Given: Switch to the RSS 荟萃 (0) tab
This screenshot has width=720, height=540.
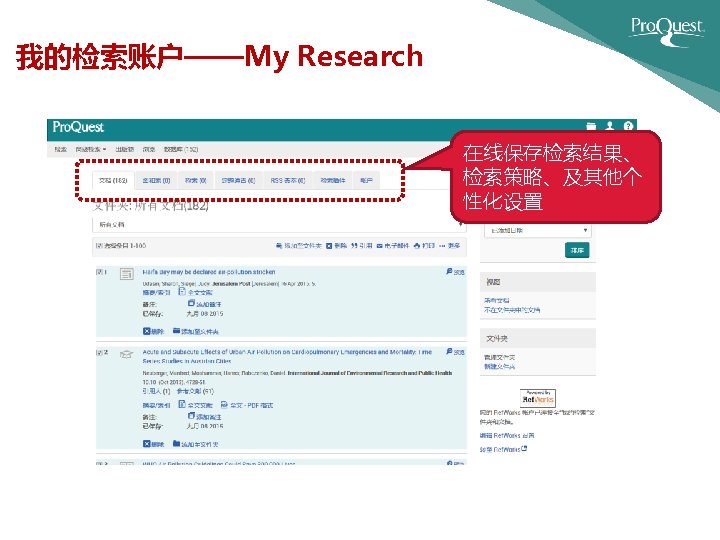Looking at the screenshot, I should (x=288, y=180).
